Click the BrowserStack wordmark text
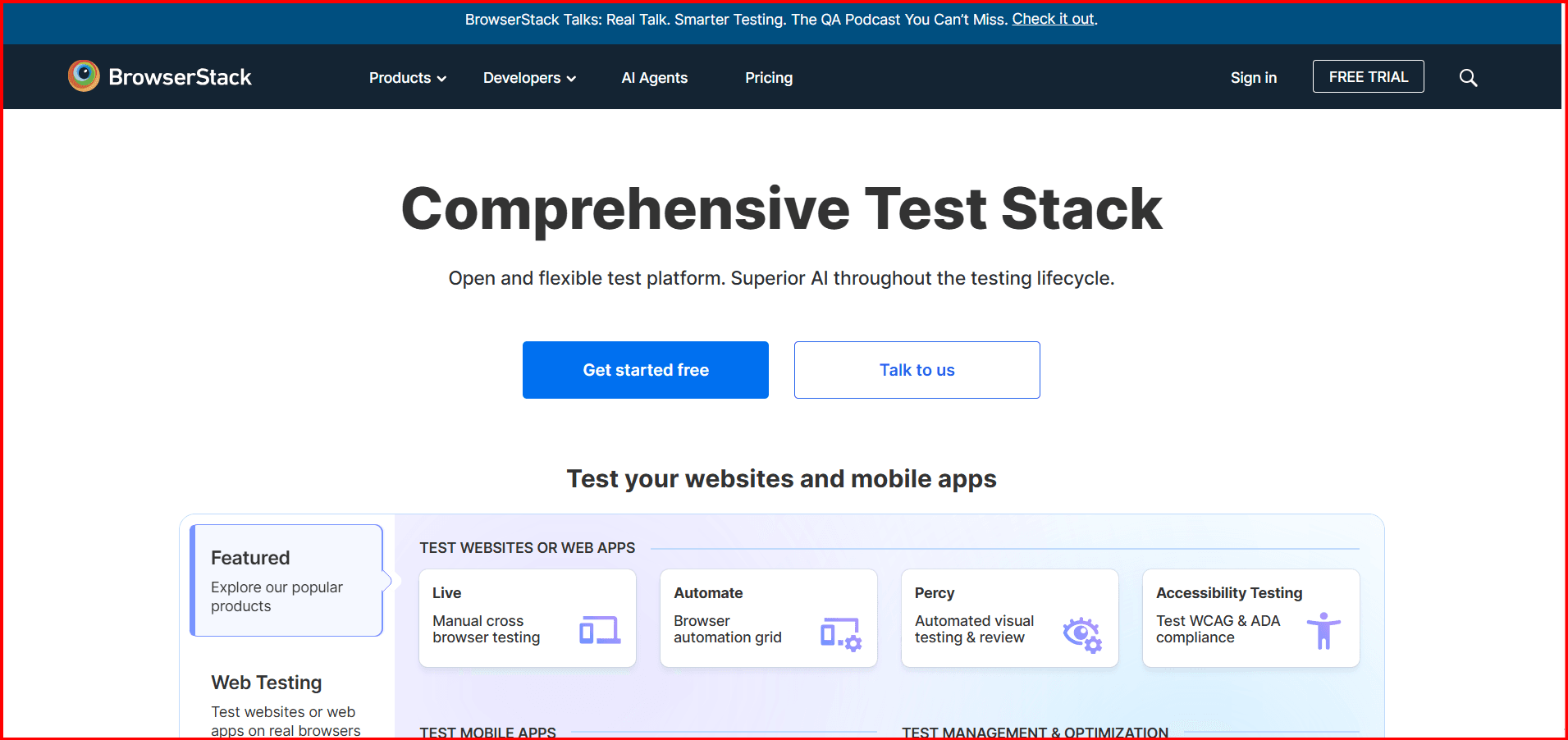The image size is (1568, 740). pyautogui.click(x=180, y=77)
